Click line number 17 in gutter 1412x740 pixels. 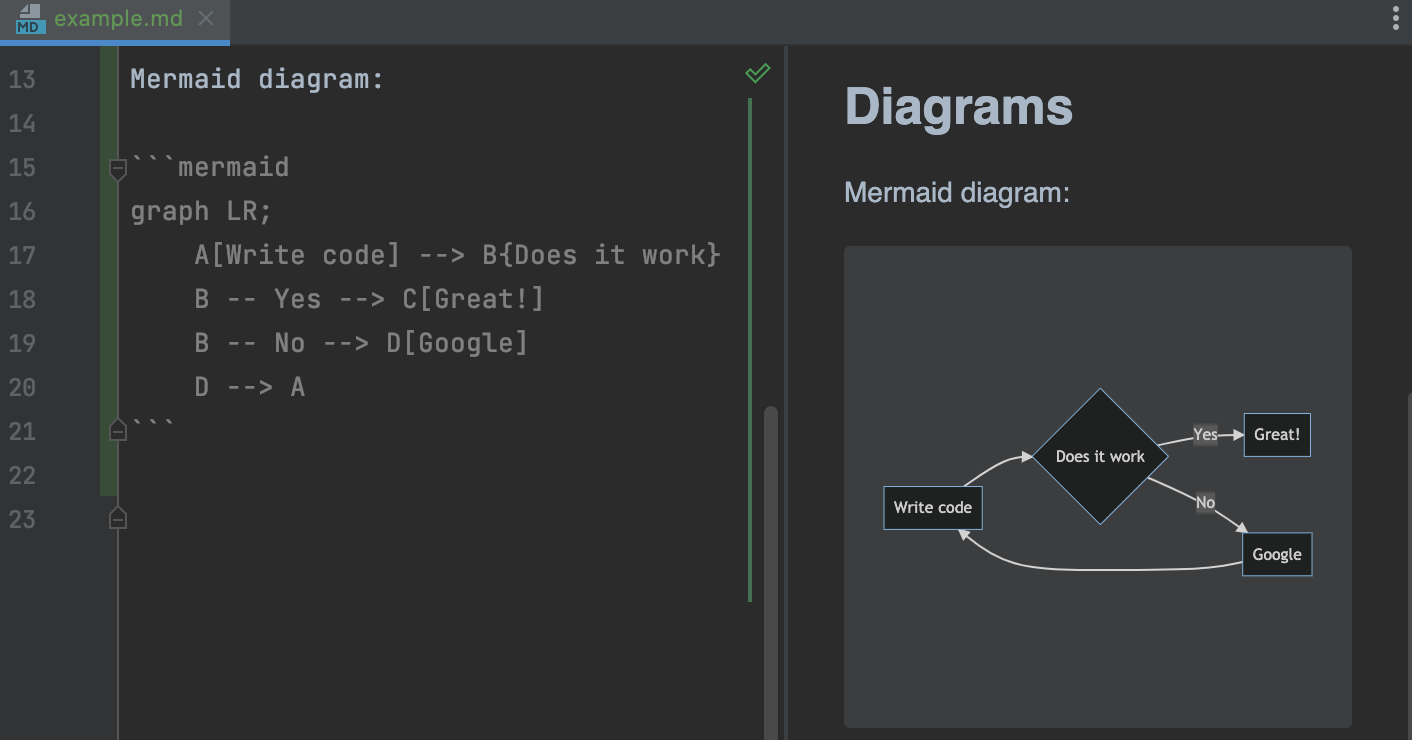point(22,255)
